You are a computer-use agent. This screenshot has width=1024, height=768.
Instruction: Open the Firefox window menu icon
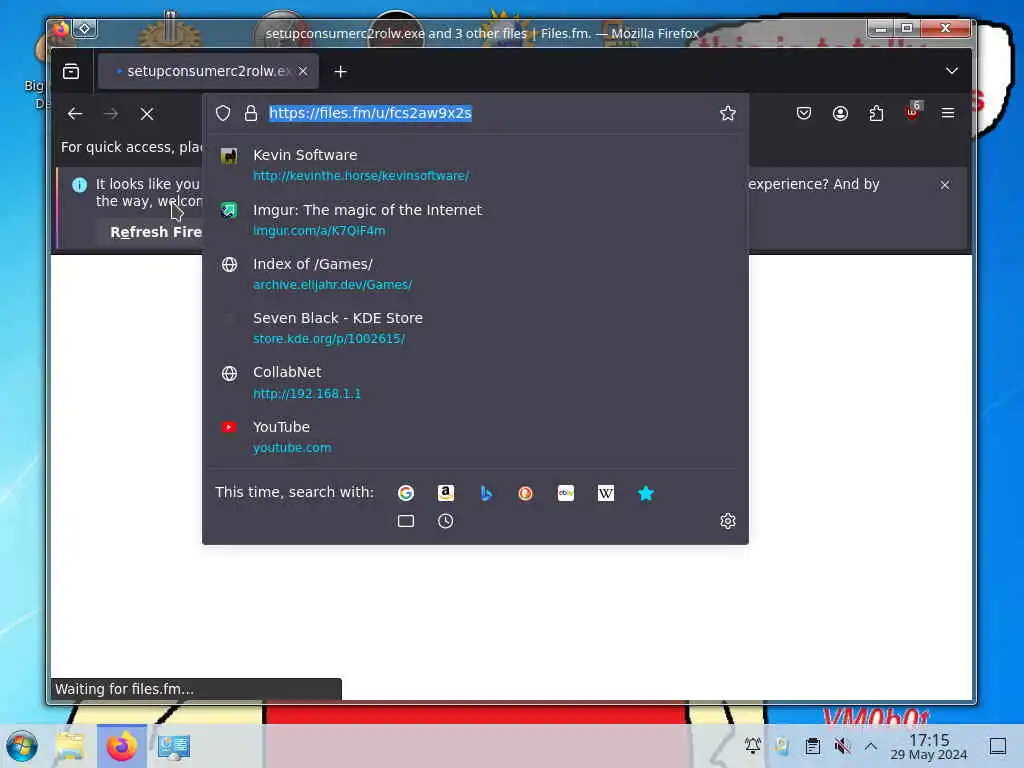click(x=60, y=29)
